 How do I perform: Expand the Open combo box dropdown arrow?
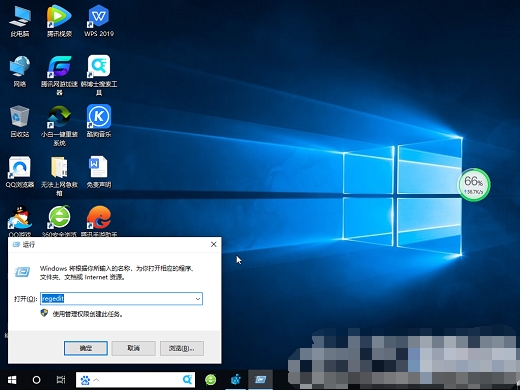coord(198,299)
